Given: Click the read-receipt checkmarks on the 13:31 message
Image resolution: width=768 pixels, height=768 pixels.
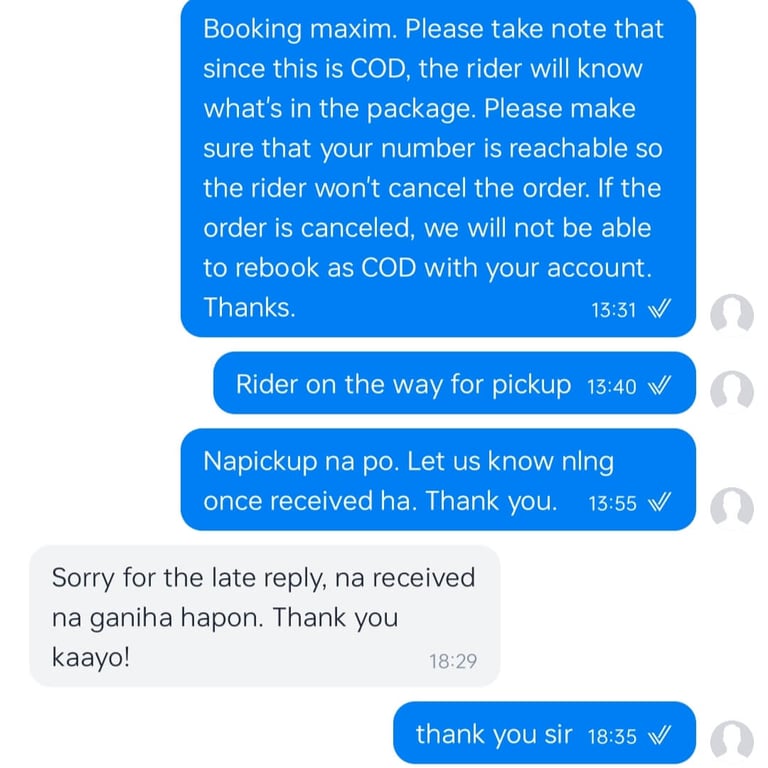Looking at the screenshot, I should coord(658,310).
